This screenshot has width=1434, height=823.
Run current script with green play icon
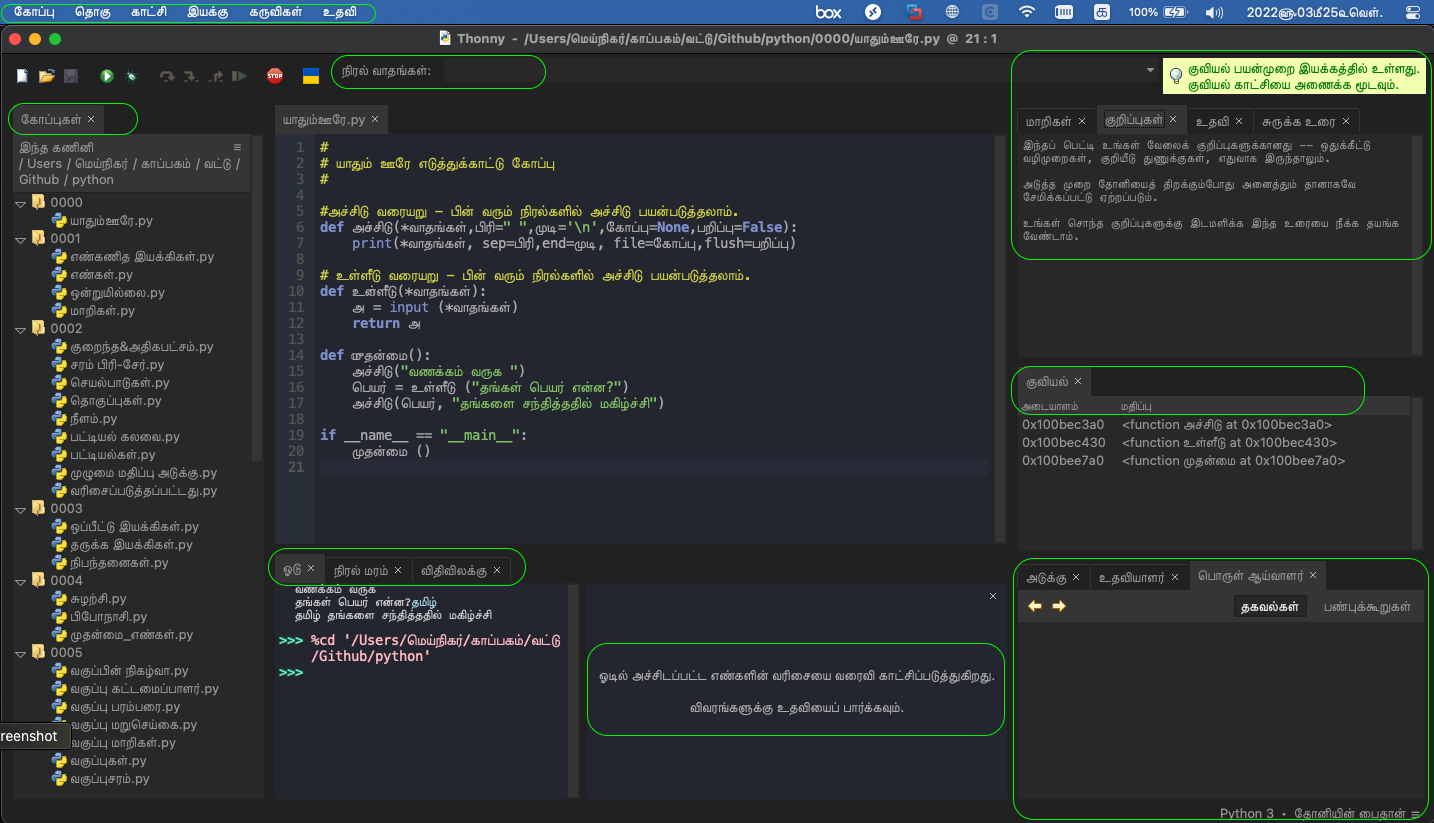click(x=107, y=76)
